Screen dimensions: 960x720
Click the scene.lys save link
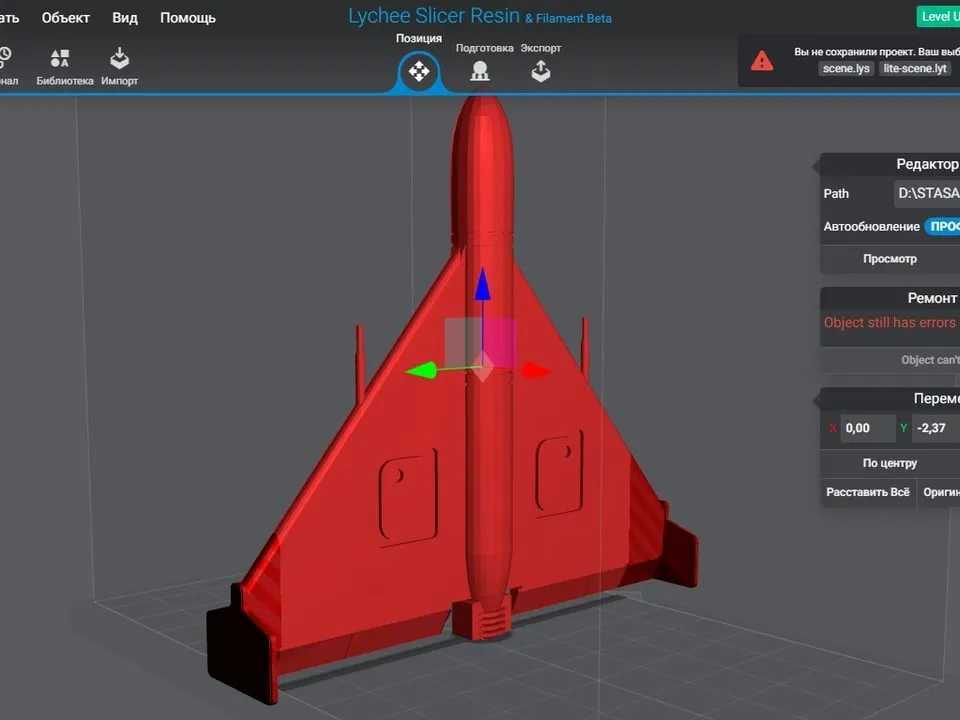[846, 68]
